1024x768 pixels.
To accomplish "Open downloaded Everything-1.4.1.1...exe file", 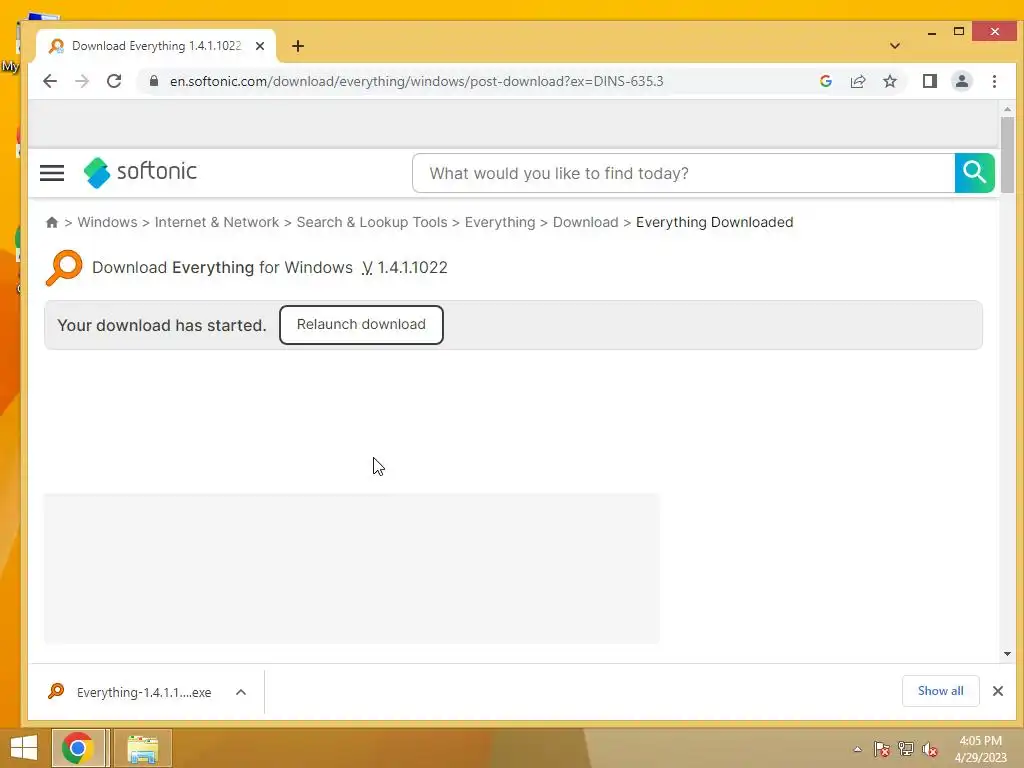I will click(x=131, y=692).
